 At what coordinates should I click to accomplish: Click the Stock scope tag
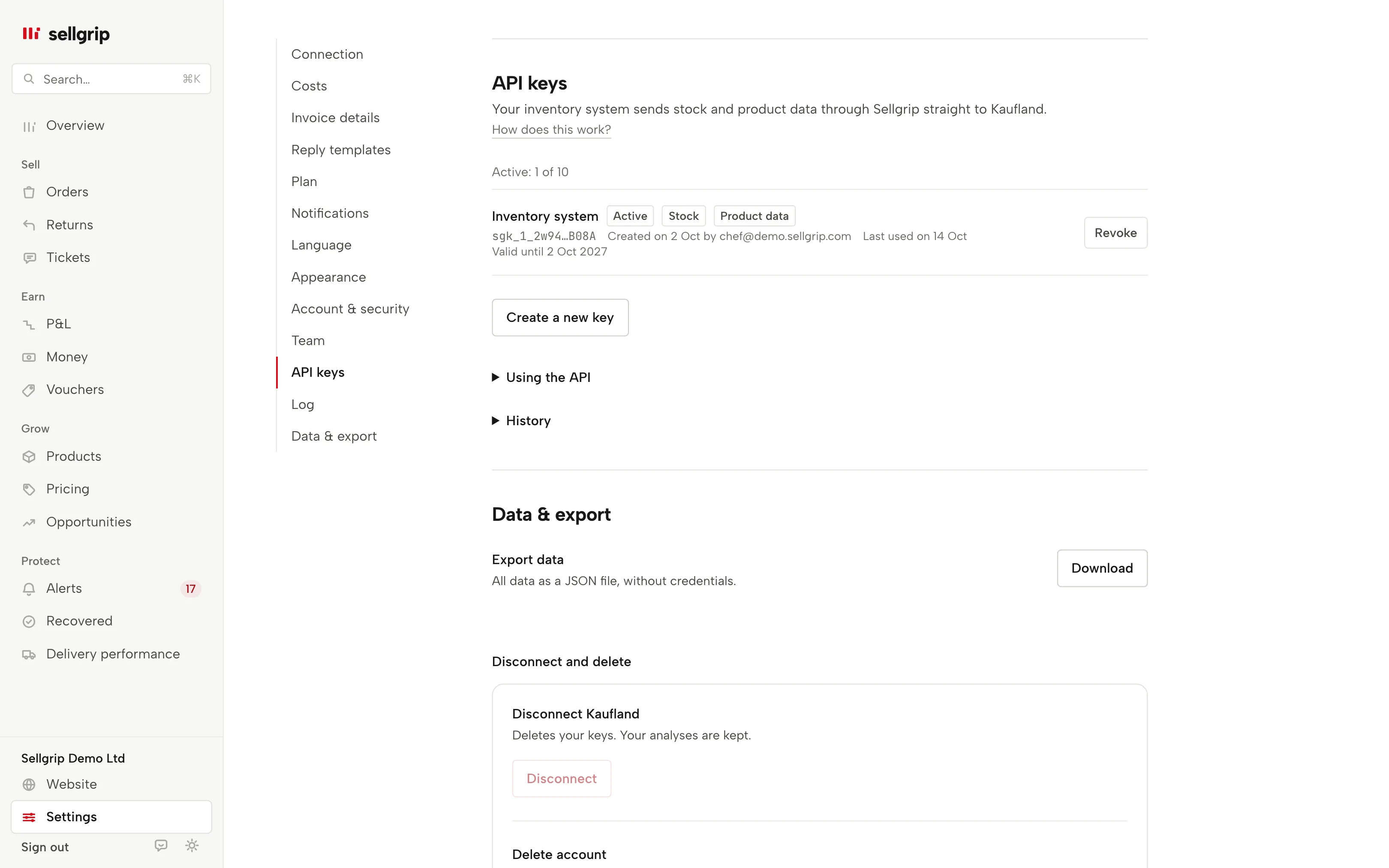coord(683,216)
